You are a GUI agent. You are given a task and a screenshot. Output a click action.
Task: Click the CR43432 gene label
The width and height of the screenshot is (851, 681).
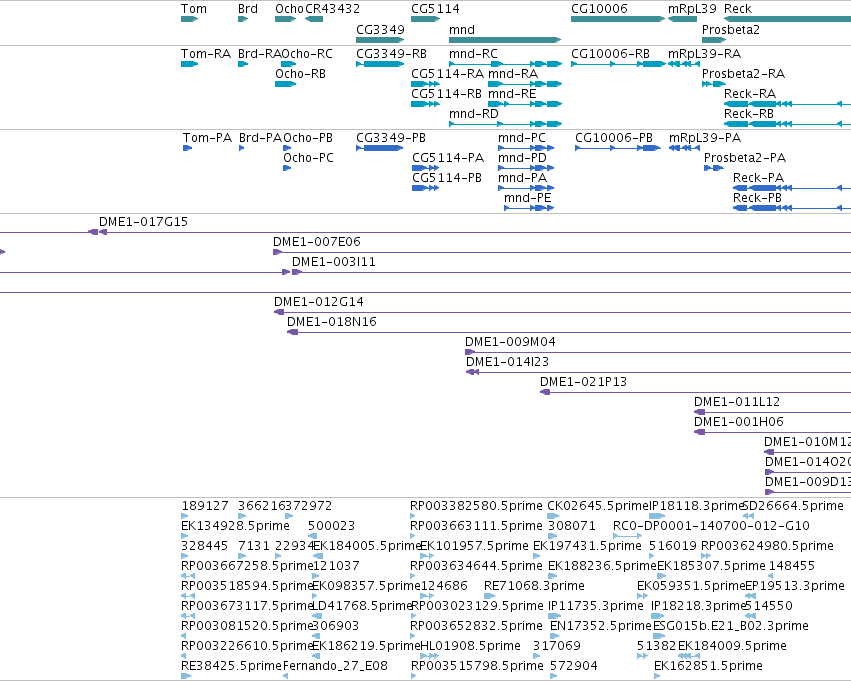click(332, 9)
